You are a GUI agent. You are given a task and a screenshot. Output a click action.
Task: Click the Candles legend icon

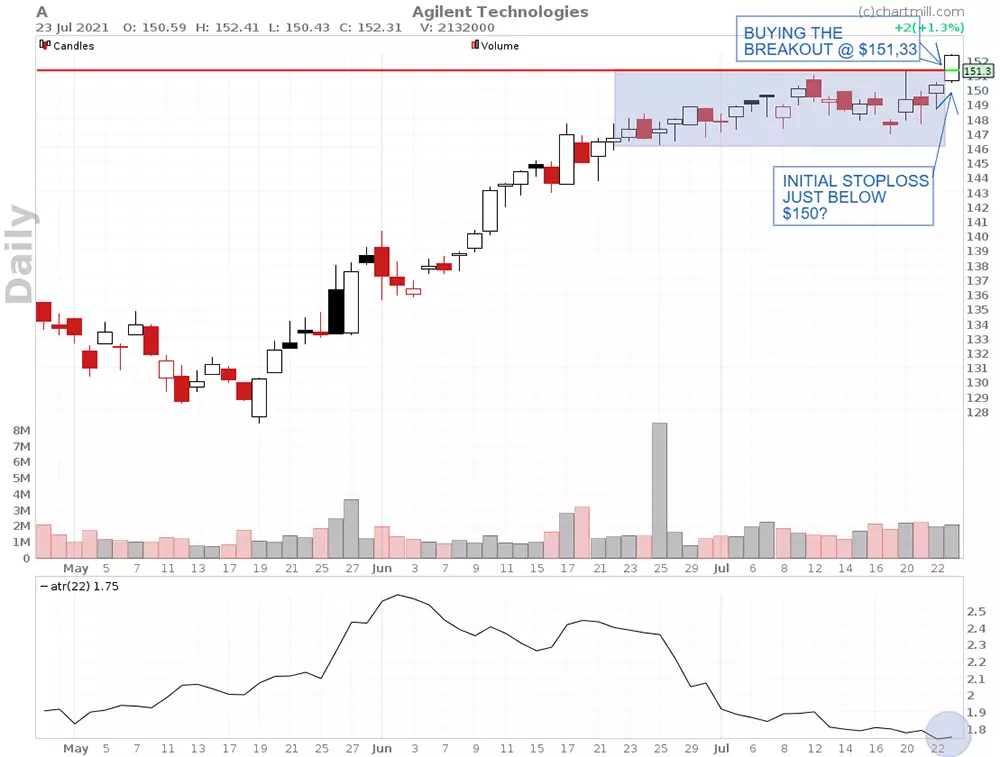coord(44,45)
